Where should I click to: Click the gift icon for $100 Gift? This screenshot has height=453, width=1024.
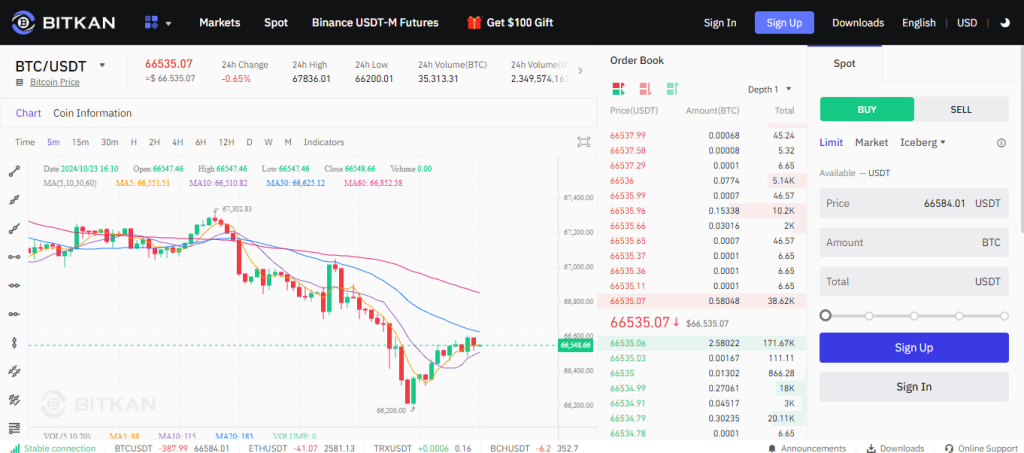474,22
